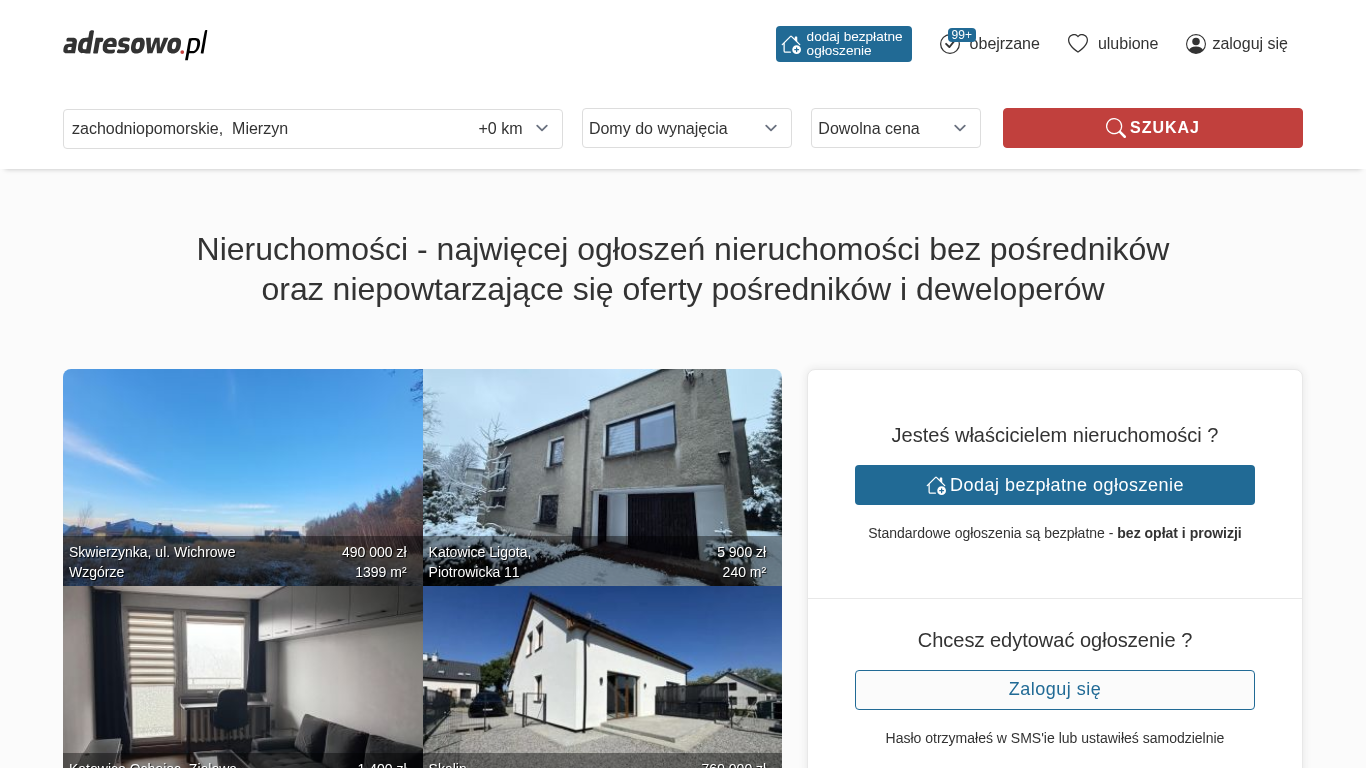Click the adresowo.pl logo
Screen dimensions: 1366x768
coord(135,44)
